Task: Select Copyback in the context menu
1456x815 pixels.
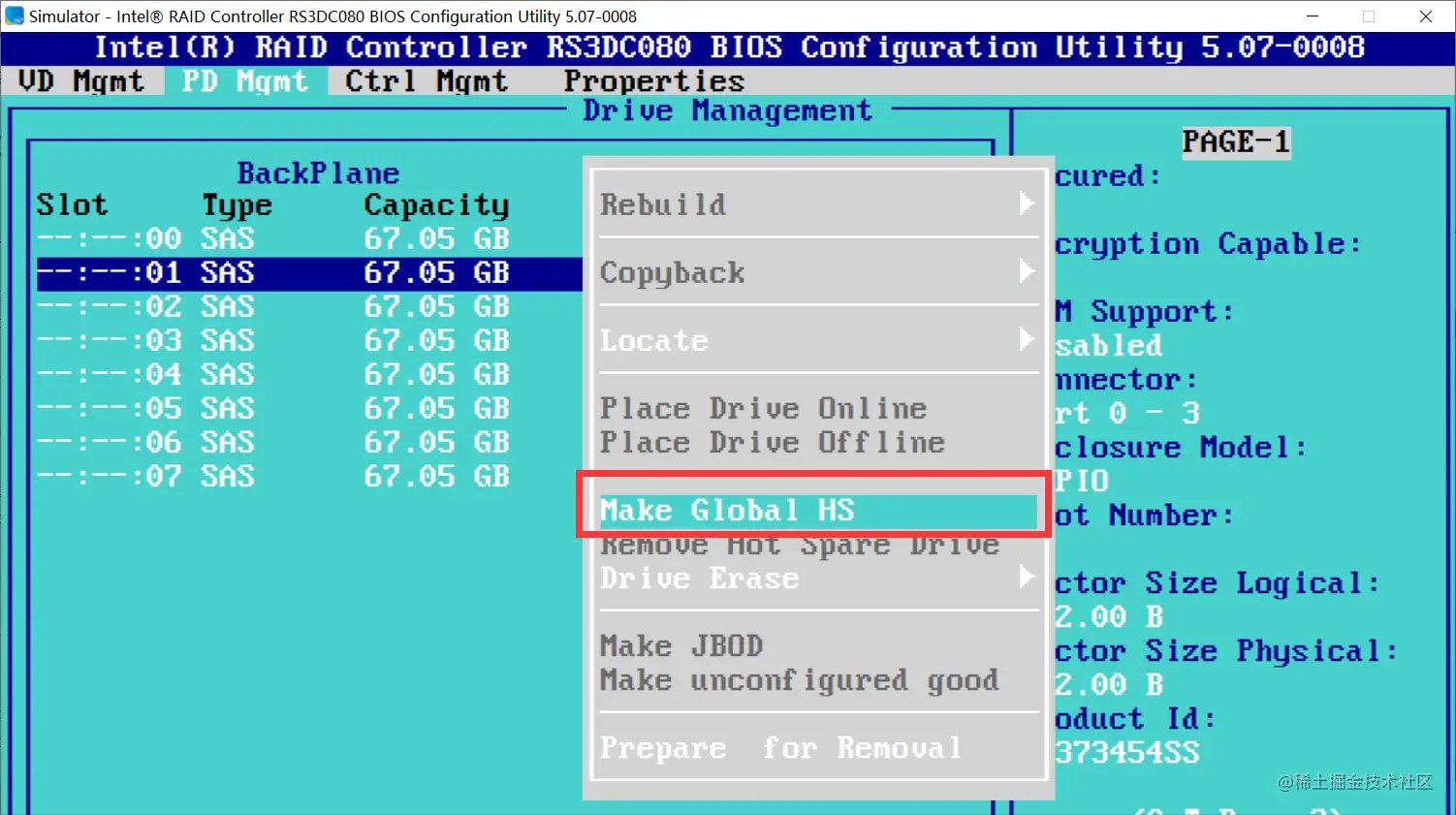Action: coord(673,272)
